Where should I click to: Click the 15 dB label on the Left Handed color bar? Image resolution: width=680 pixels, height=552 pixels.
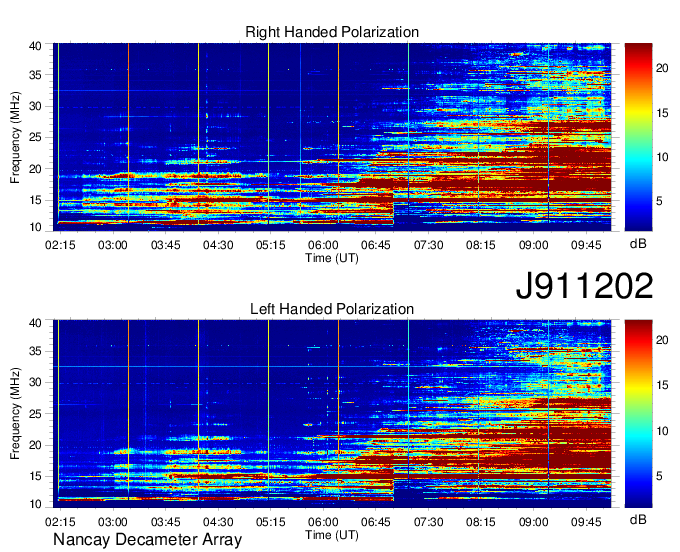point(662,385)
